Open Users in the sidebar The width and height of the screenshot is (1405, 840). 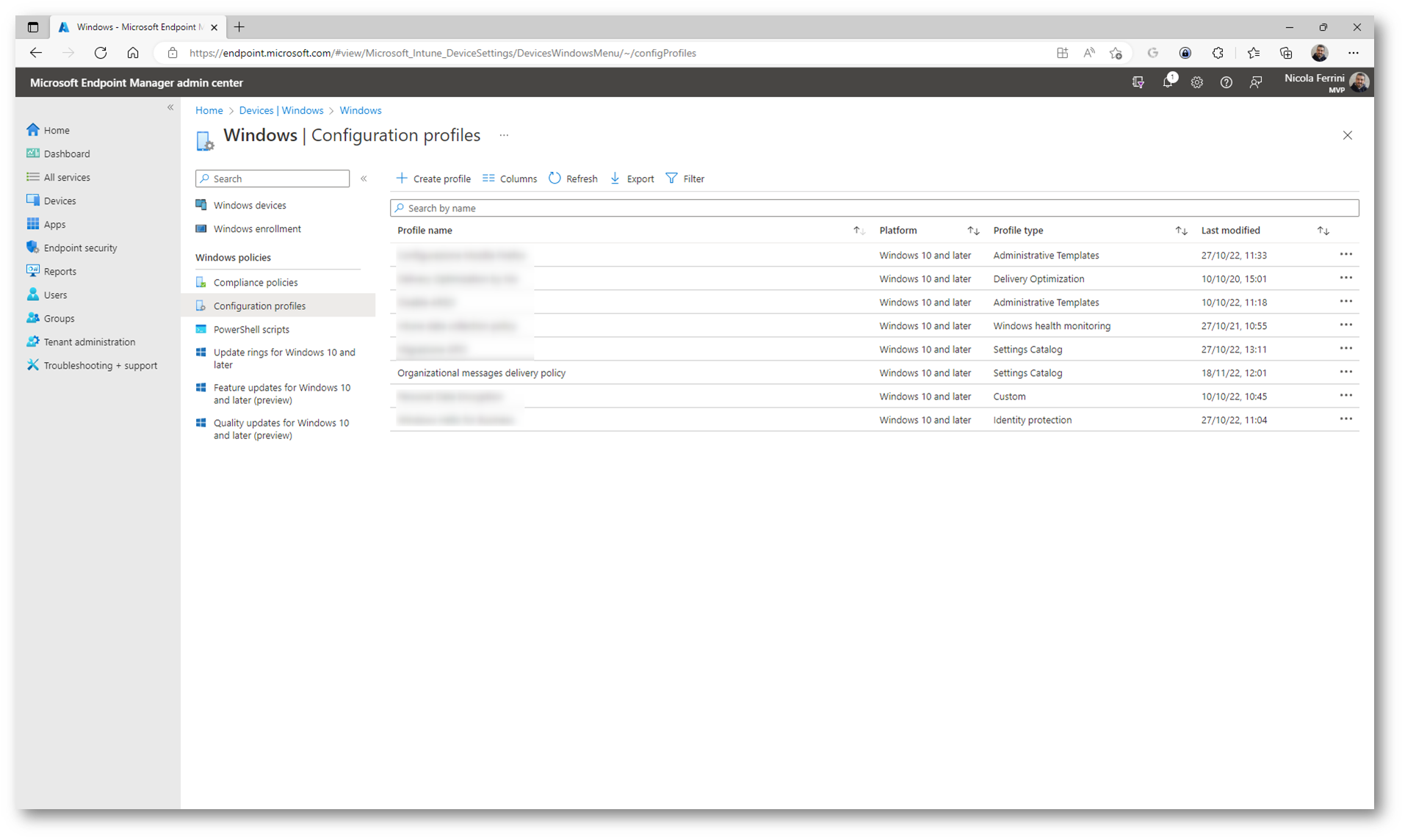[x=47, y=294]
